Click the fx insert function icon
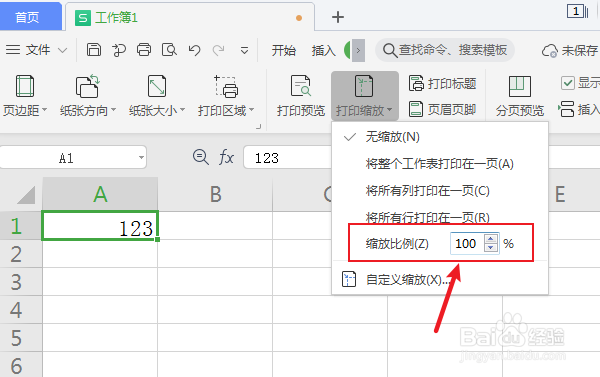 [x=226, y=157]
